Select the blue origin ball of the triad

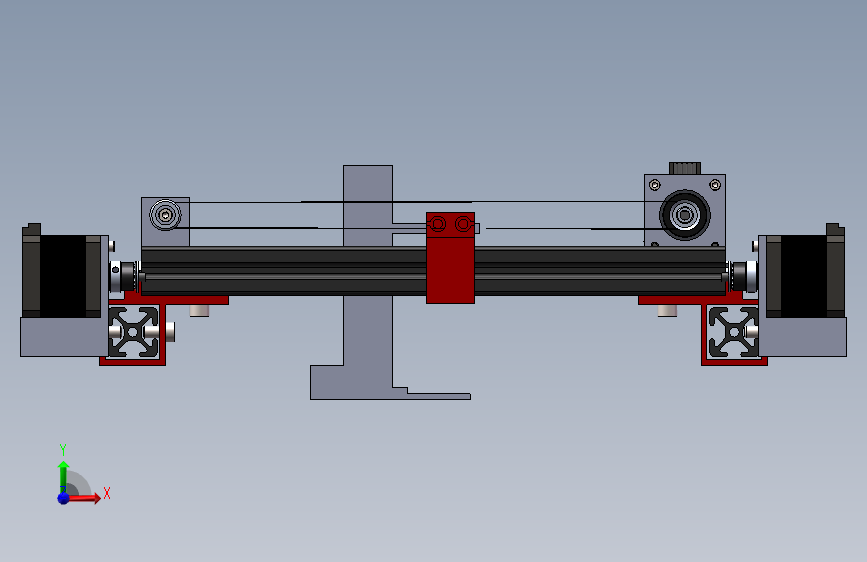pyautogui.click(x=64, y=498)
